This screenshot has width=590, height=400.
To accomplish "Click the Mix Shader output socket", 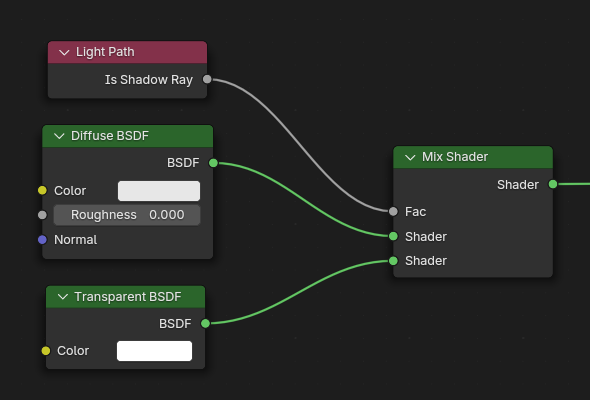I will [x=553, y=184].
